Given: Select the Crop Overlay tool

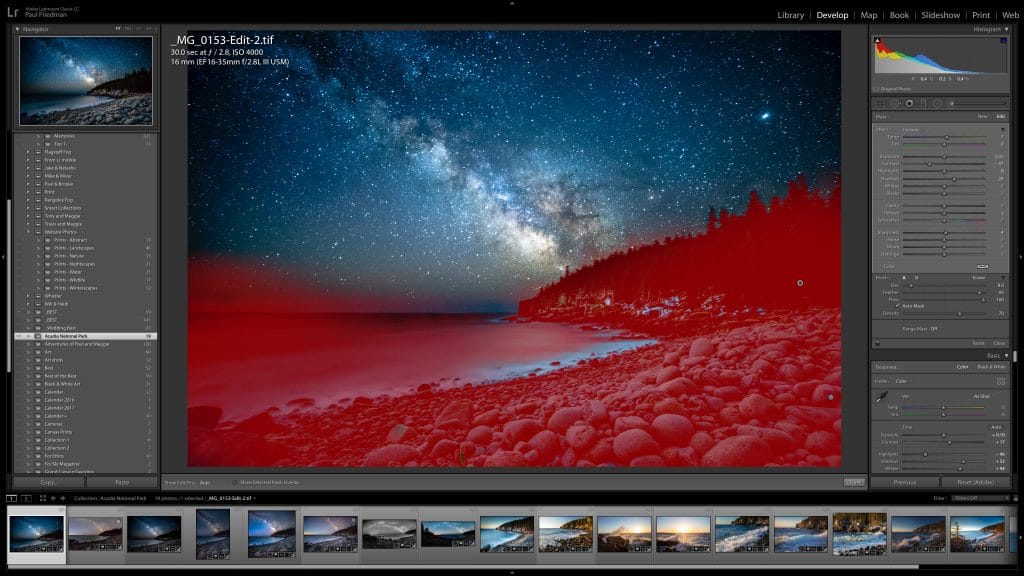Looking at the screenshot, I should pyautogui.click(x=881, y=103).
